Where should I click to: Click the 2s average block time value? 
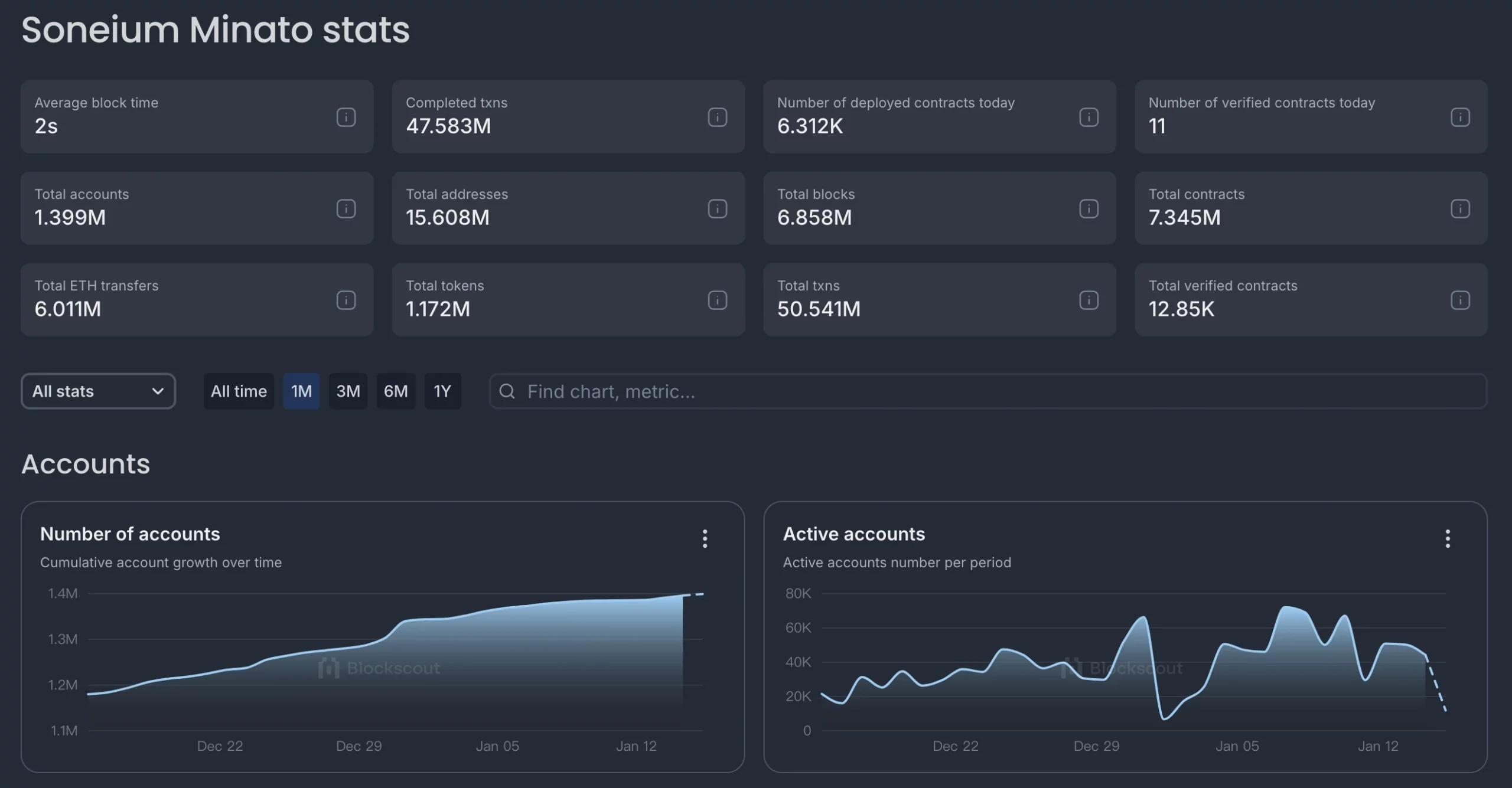tap(46, 126)
